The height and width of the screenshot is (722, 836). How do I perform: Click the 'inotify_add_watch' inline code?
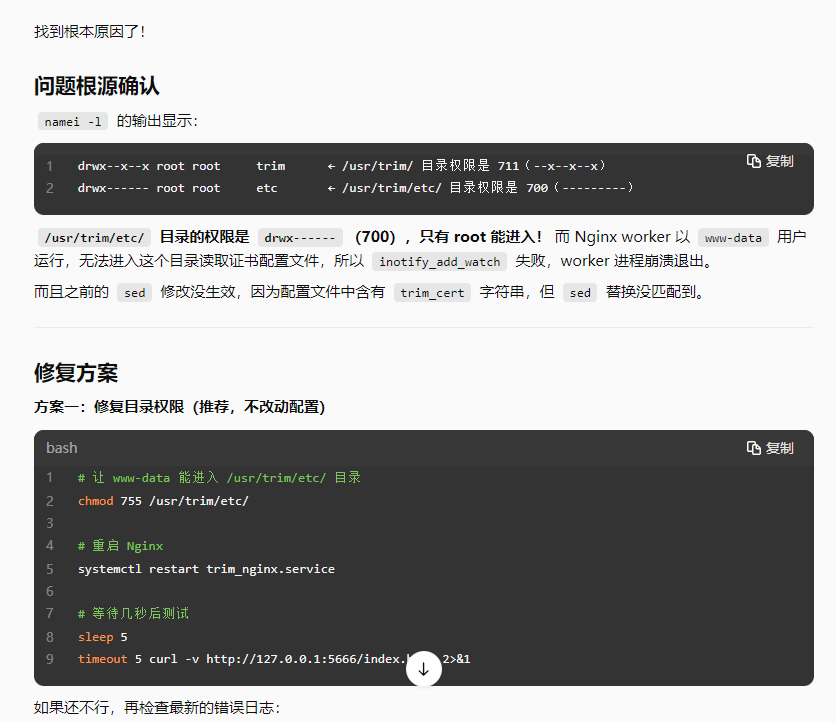[x=439, y=262]
